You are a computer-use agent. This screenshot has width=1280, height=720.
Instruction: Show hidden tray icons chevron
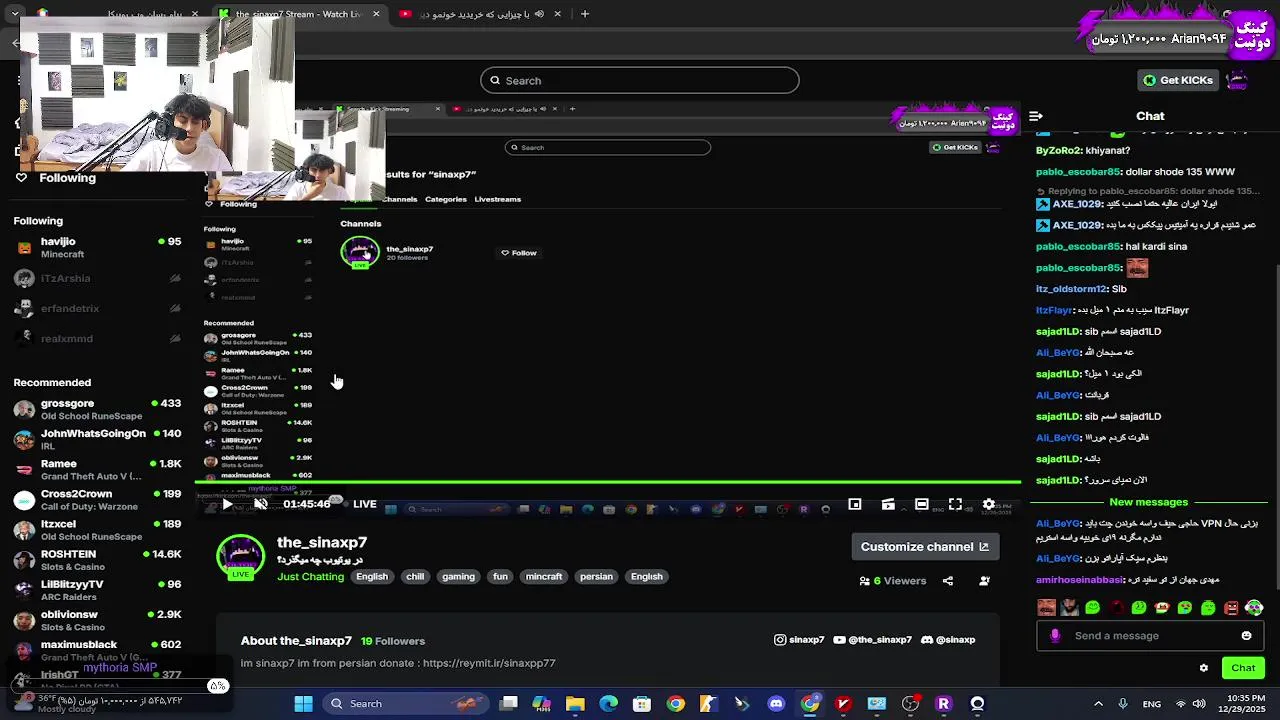(x=1098, y=704)
